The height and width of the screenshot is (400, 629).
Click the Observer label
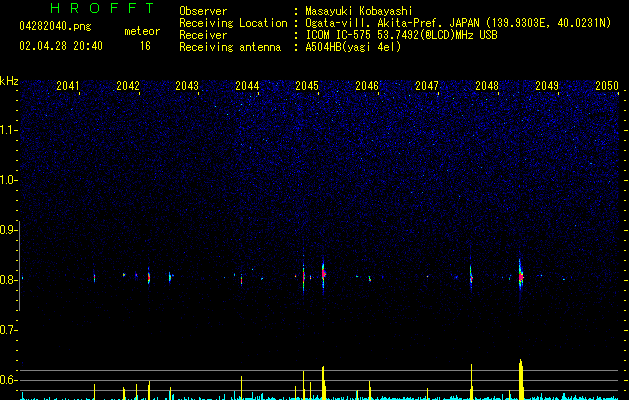point(203,11)
